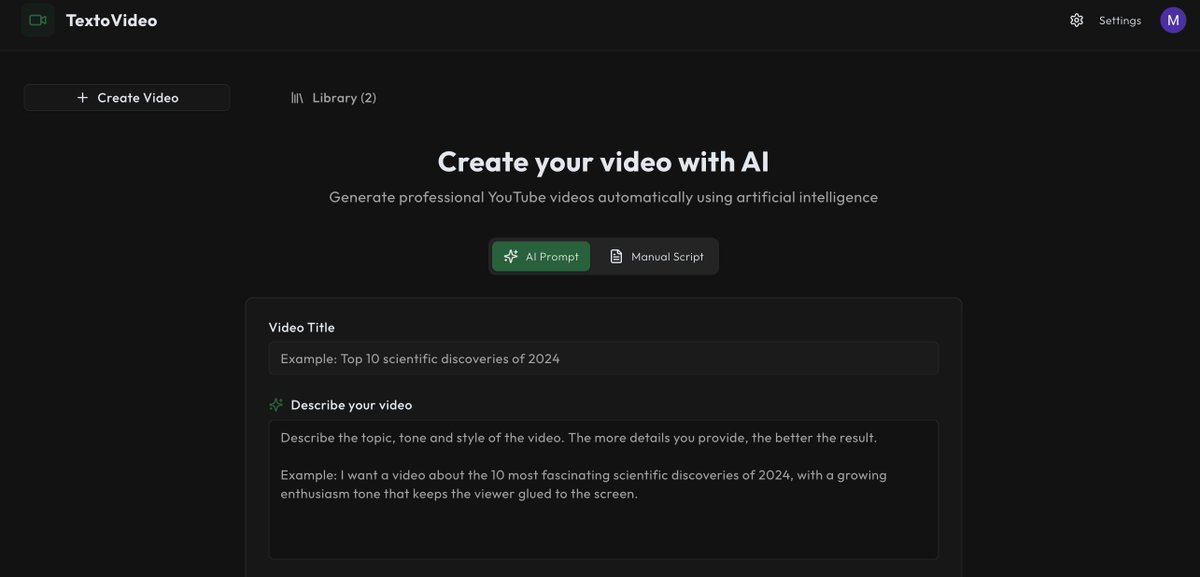Open the user avatar M

(x=1173, y=20)
